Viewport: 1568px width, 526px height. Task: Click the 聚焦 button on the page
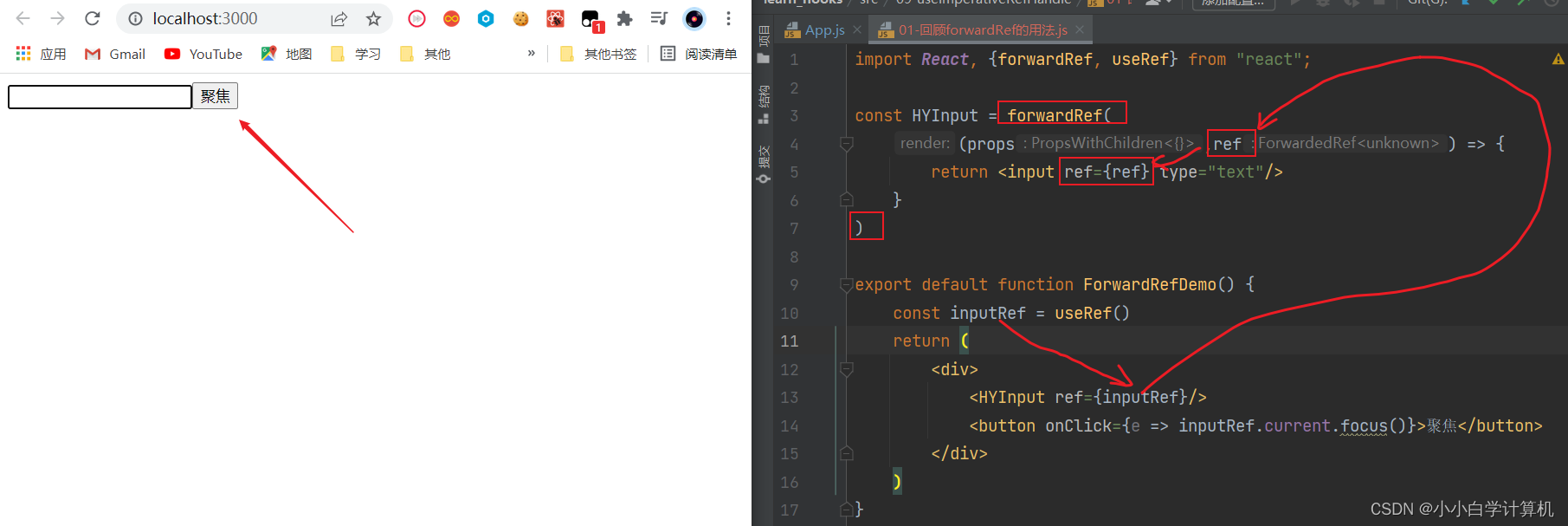coord(215,96)
